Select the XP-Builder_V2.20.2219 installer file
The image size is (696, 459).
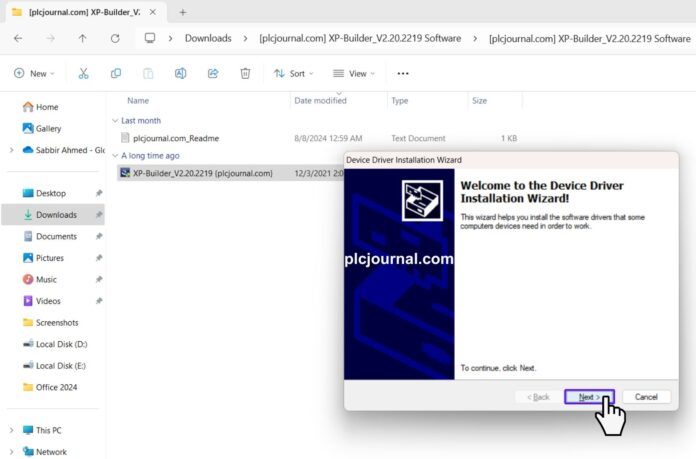[x=202, y=173]
